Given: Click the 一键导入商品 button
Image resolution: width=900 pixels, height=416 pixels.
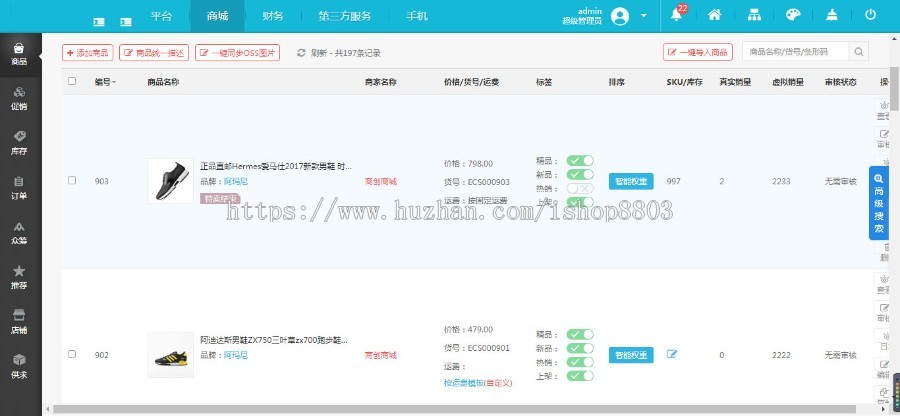Looking at the screenshot, I should 698,52.
